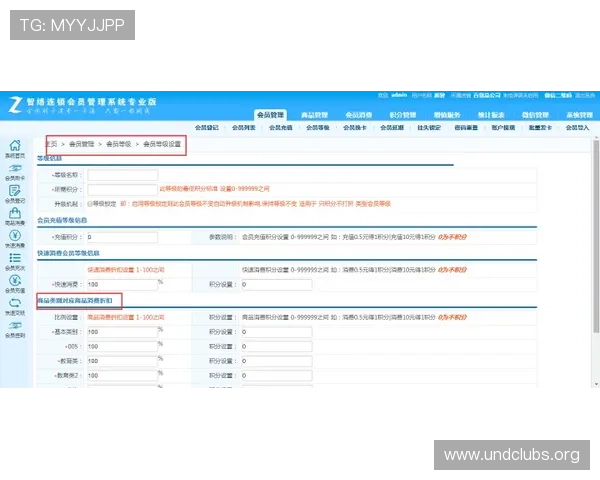Open 会员列表 in the submenu bar

(244, 127)
